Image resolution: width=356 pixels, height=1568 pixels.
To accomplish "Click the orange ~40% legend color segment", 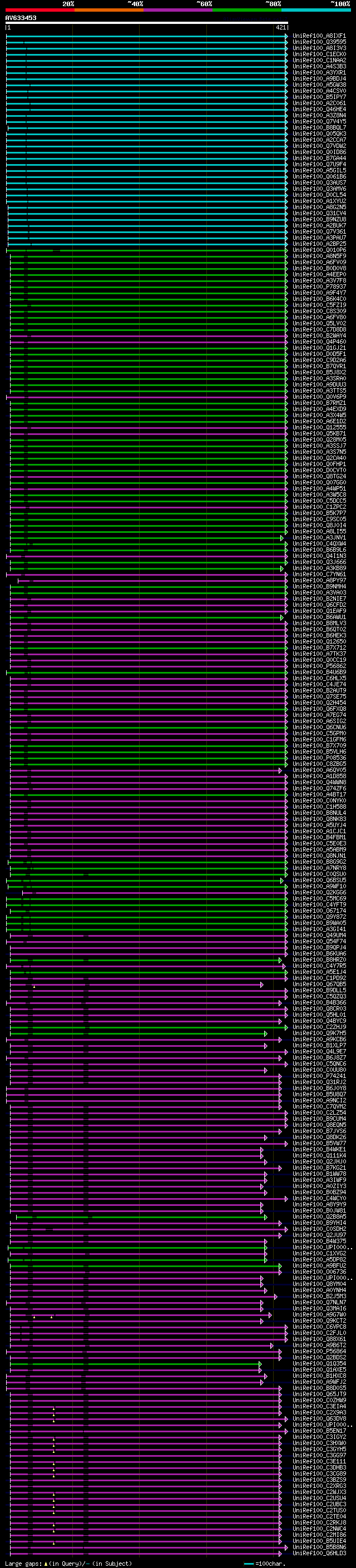I will tap(109, 10).
